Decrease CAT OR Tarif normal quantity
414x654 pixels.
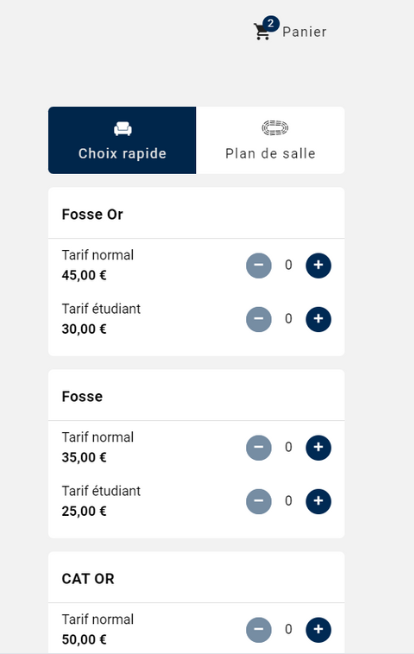point(259,630)
